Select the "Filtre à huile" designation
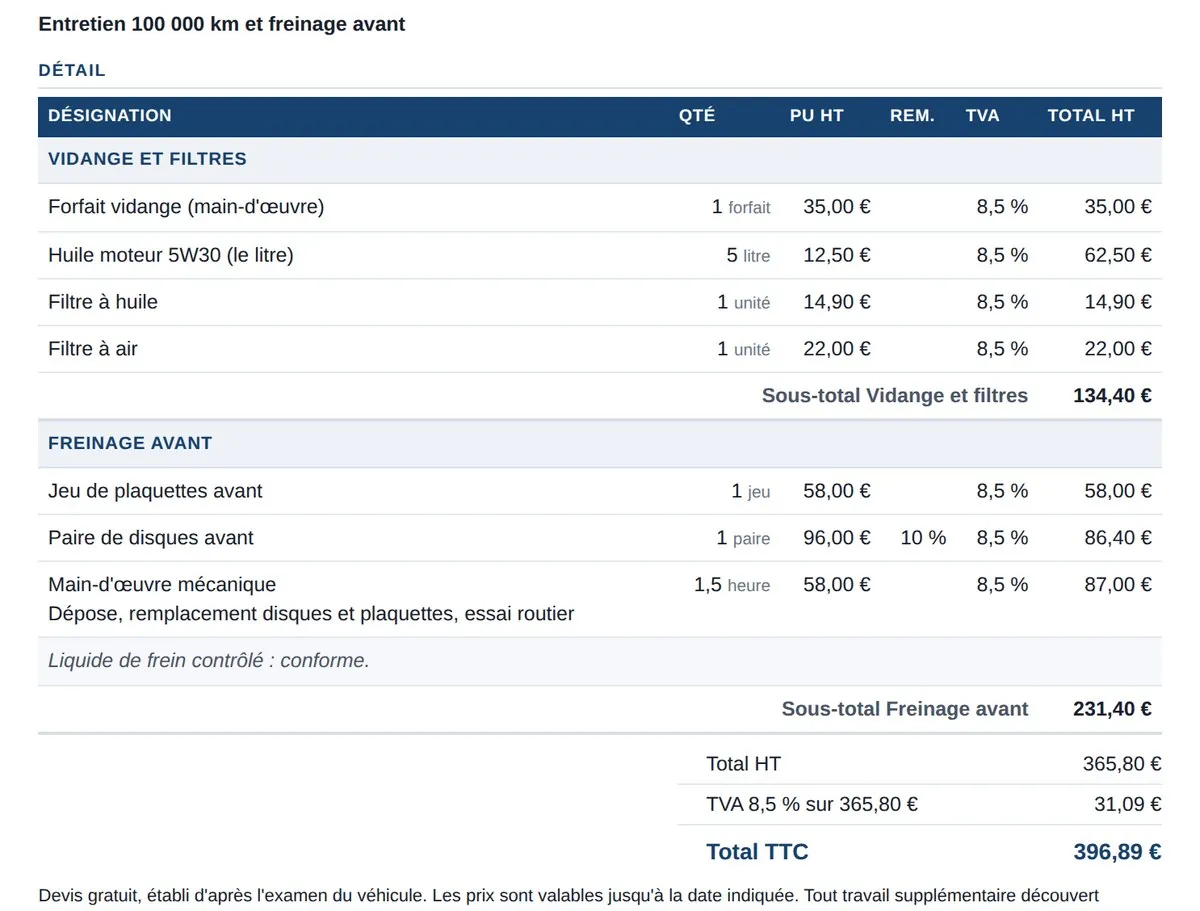 (103, 302)
